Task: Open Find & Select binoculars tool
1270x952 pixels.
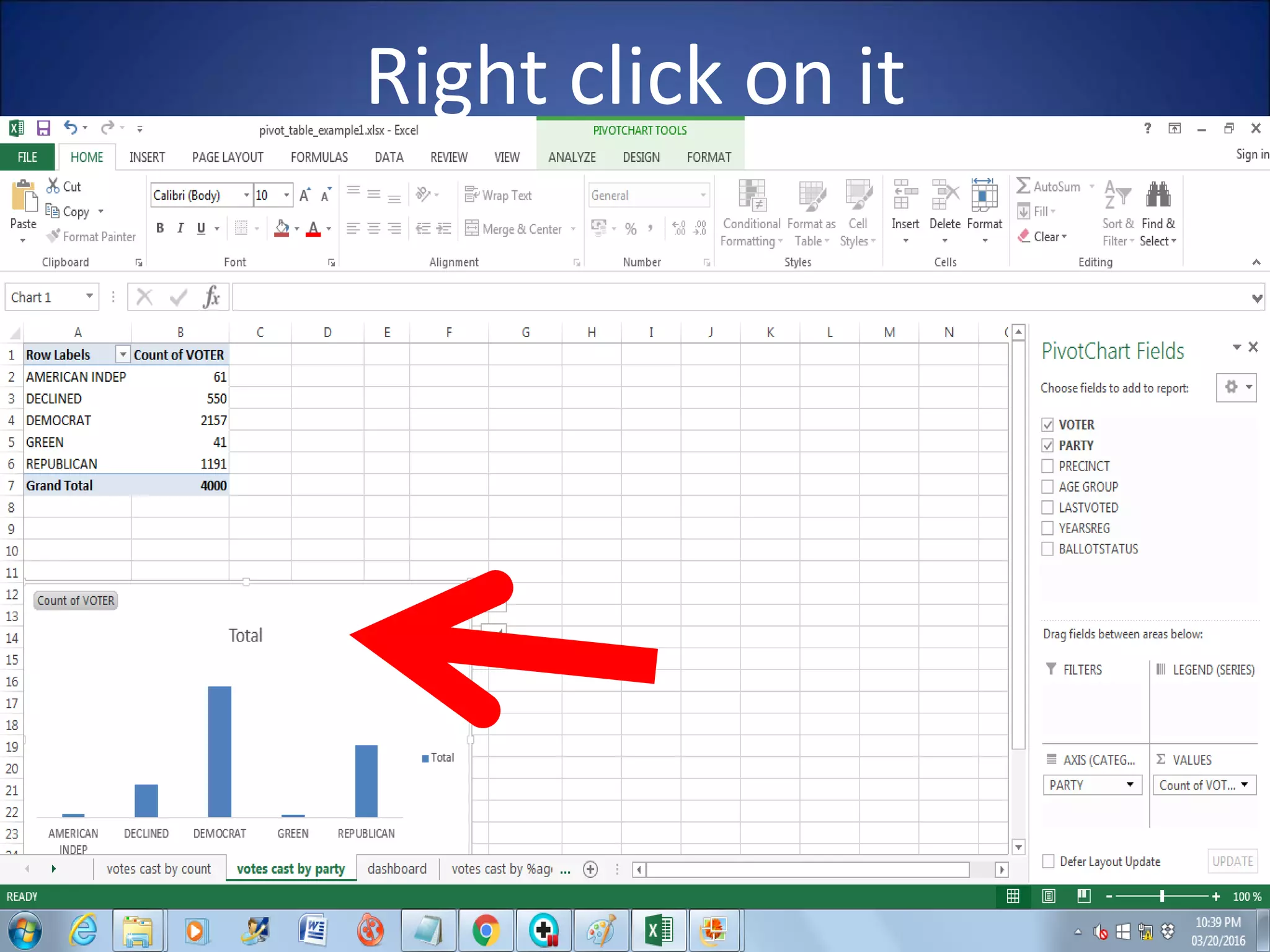Action: [x=1158, y=195]
